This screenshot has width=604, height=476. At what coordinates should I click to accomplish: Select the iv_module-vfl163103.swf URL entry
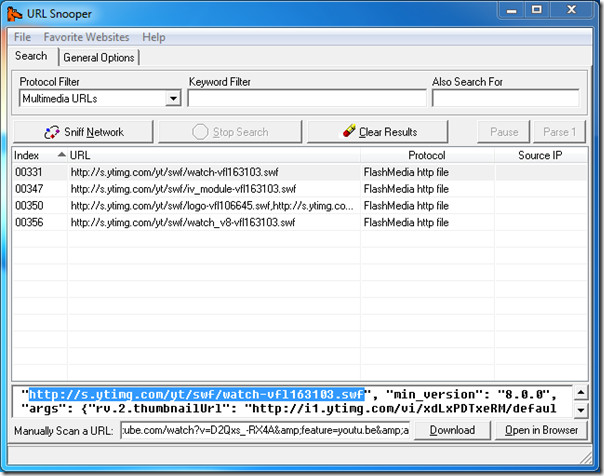(183, 189)
